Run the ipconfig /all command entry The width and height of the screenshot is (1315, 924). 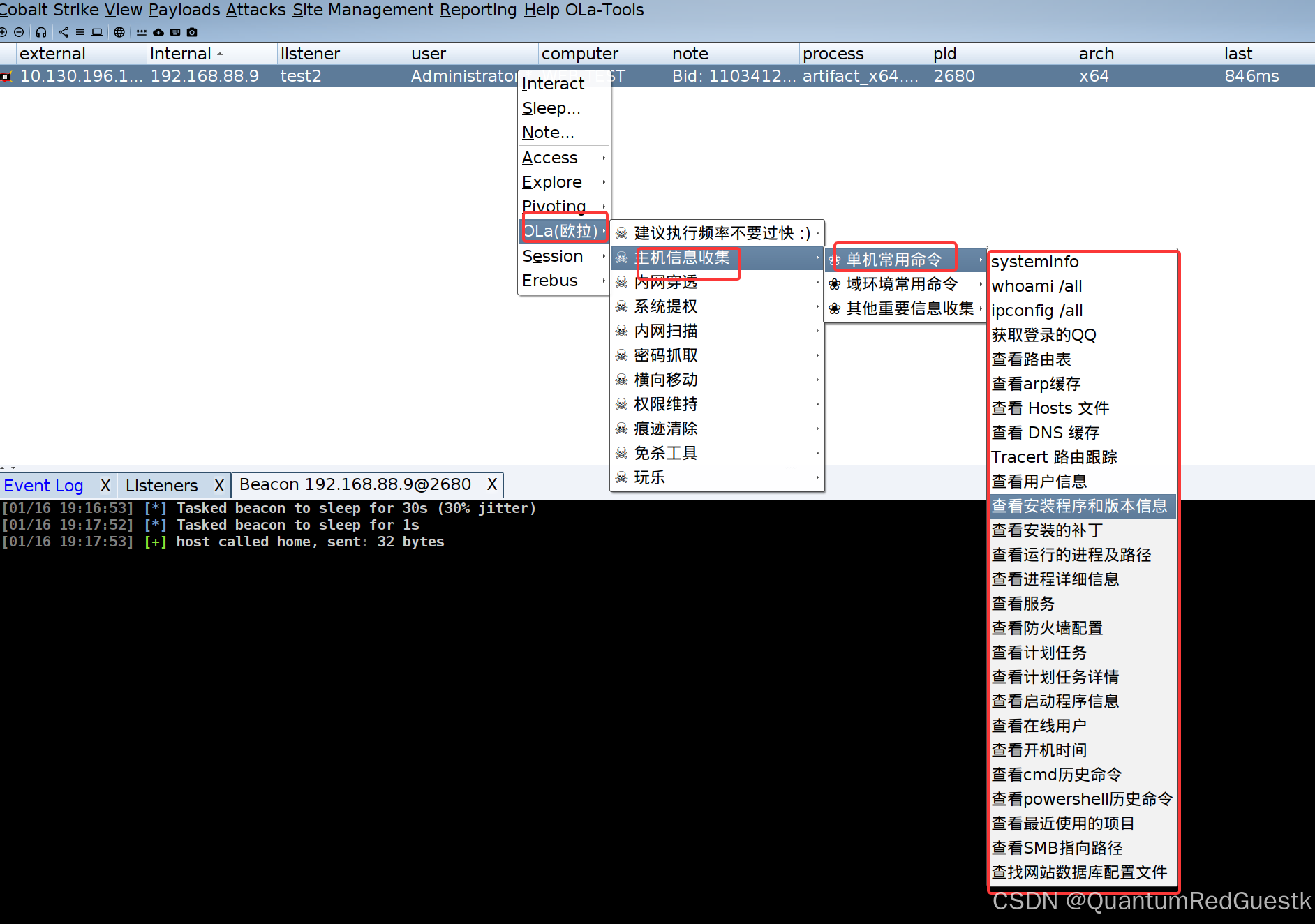[1083, 311]
